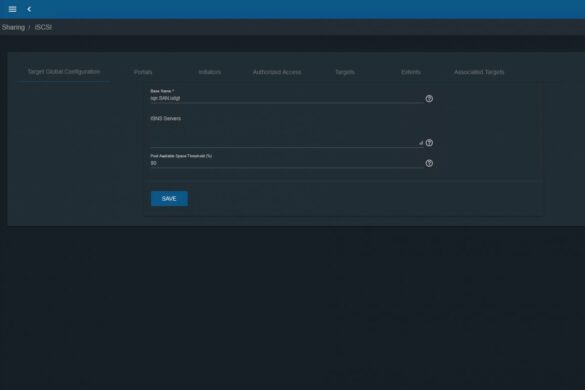Show help for Pool Available Space Threshold
Image resolution: width=585 pixels, height=390 pixels.
coord(429,163)
